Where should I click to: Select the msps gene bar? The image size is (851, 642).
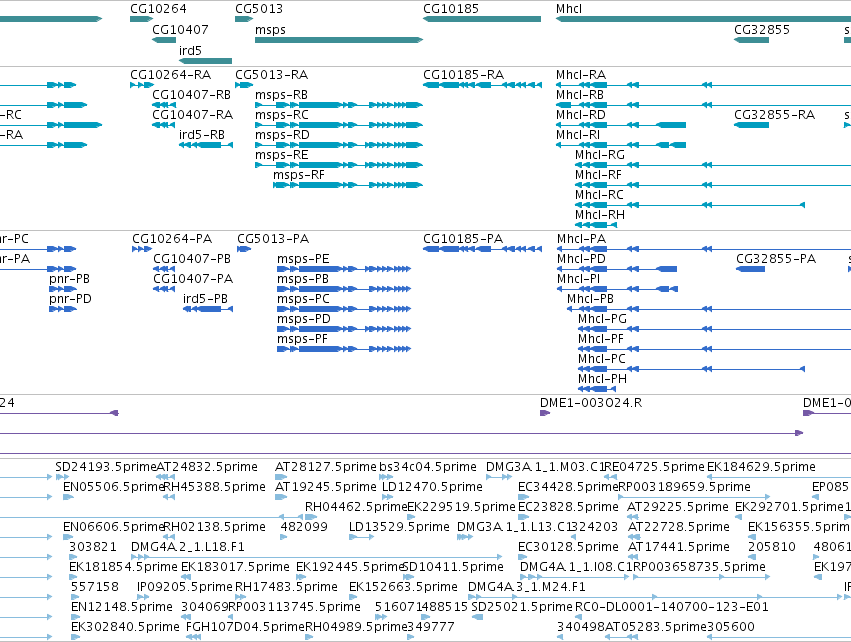point(339,40)
